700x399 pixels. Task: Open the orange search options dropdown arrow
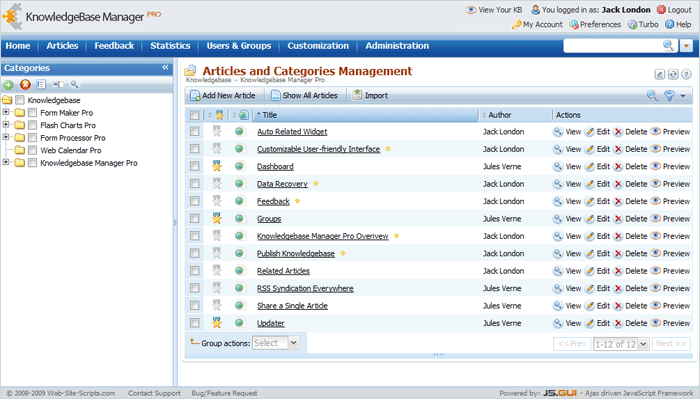(x=686, y=46)
